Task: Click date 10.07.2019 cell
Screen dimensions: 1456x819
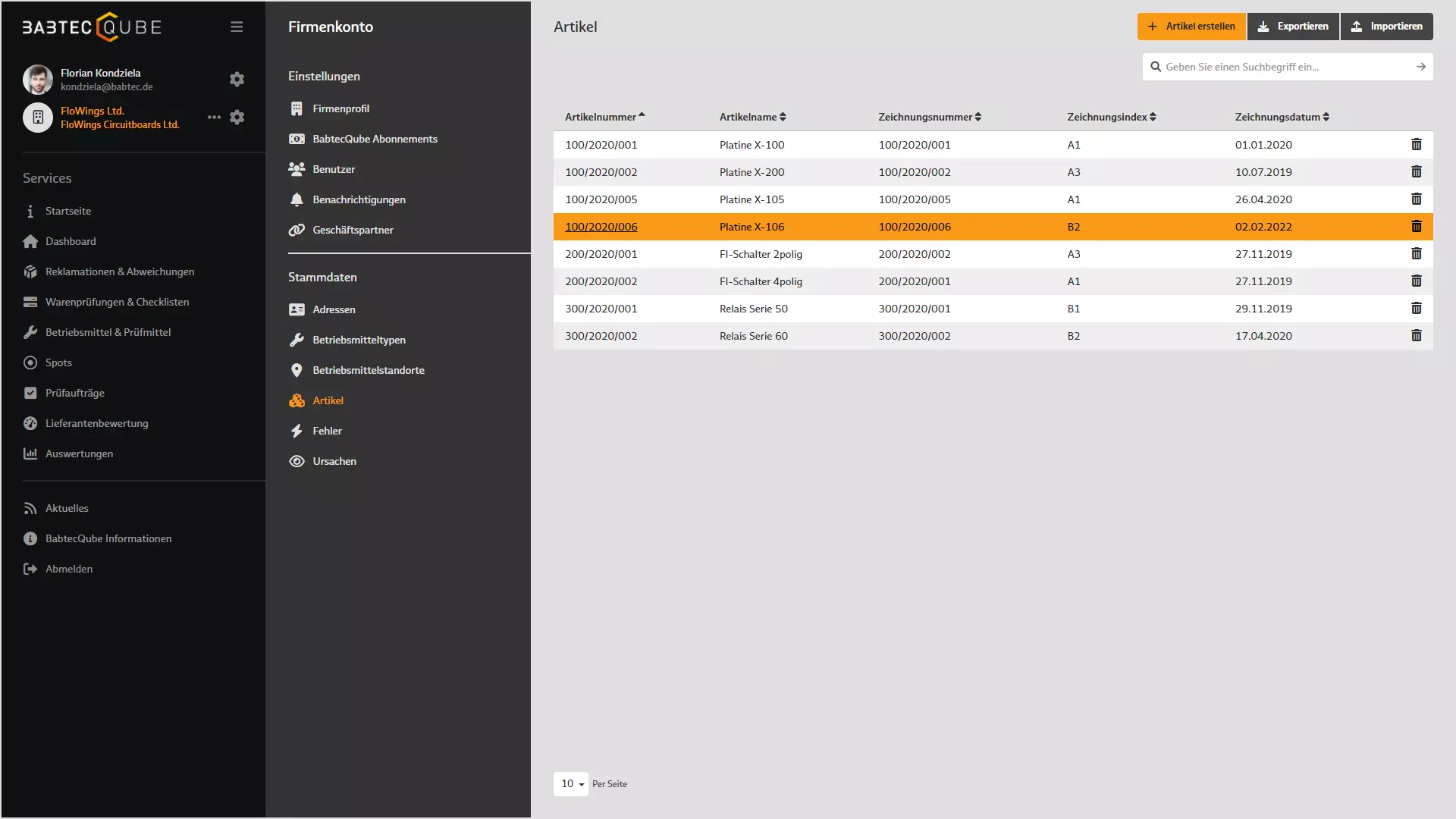Action: click(1263, 172)
